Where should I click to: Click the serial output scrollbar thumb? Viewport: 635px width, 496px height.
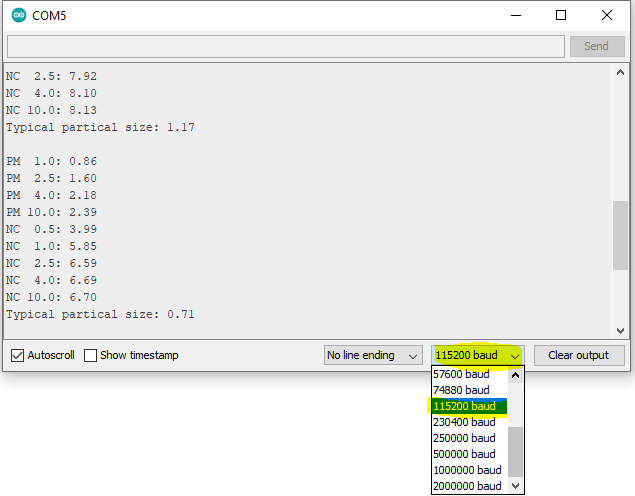[x=620, y=235]
